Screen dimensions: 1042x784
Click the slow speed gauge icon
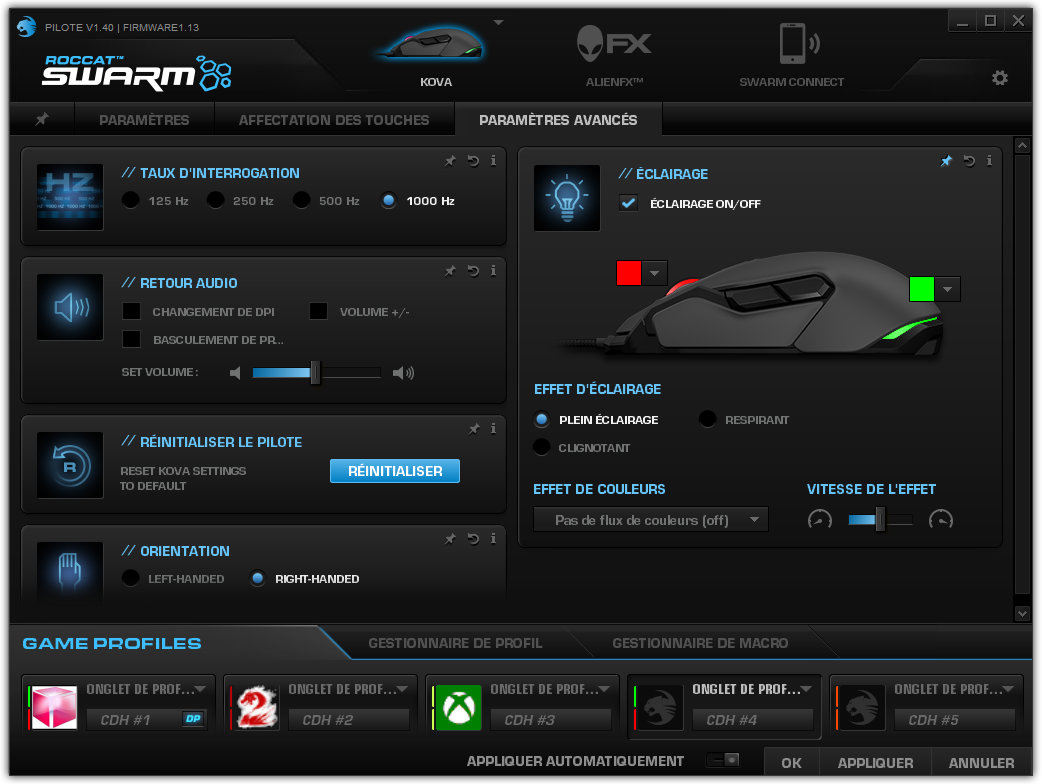tap(819, 519)
